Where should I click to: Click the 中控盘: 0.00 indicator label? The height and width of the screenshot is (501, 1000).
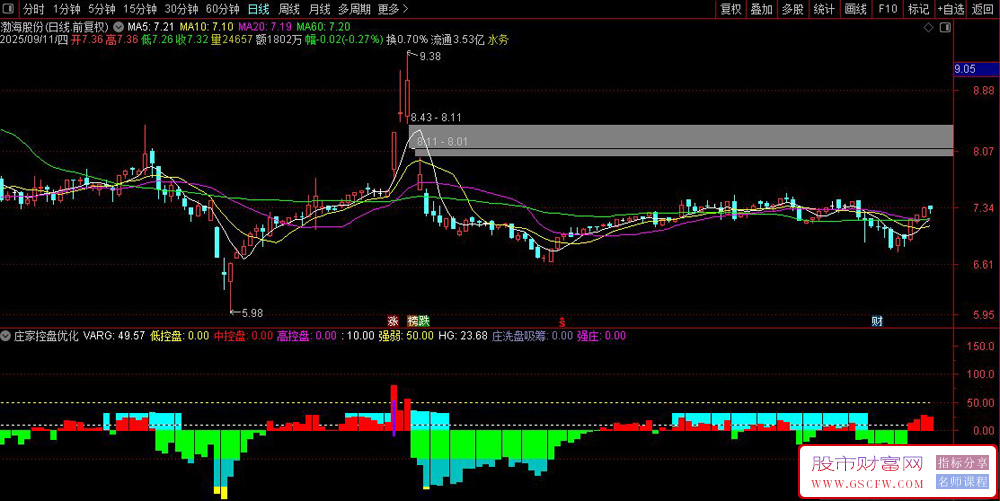[243, 336]
